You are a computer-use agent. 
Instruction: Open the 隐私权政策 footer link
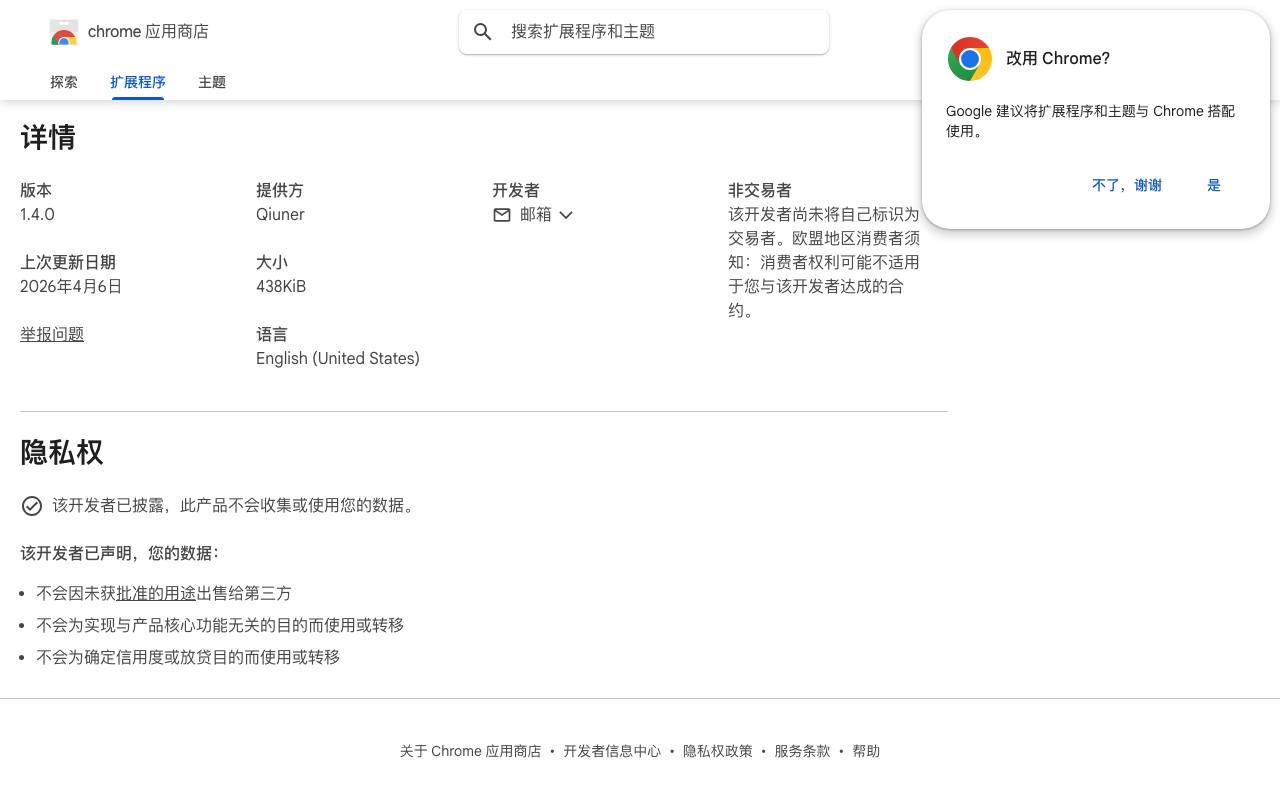718,751
